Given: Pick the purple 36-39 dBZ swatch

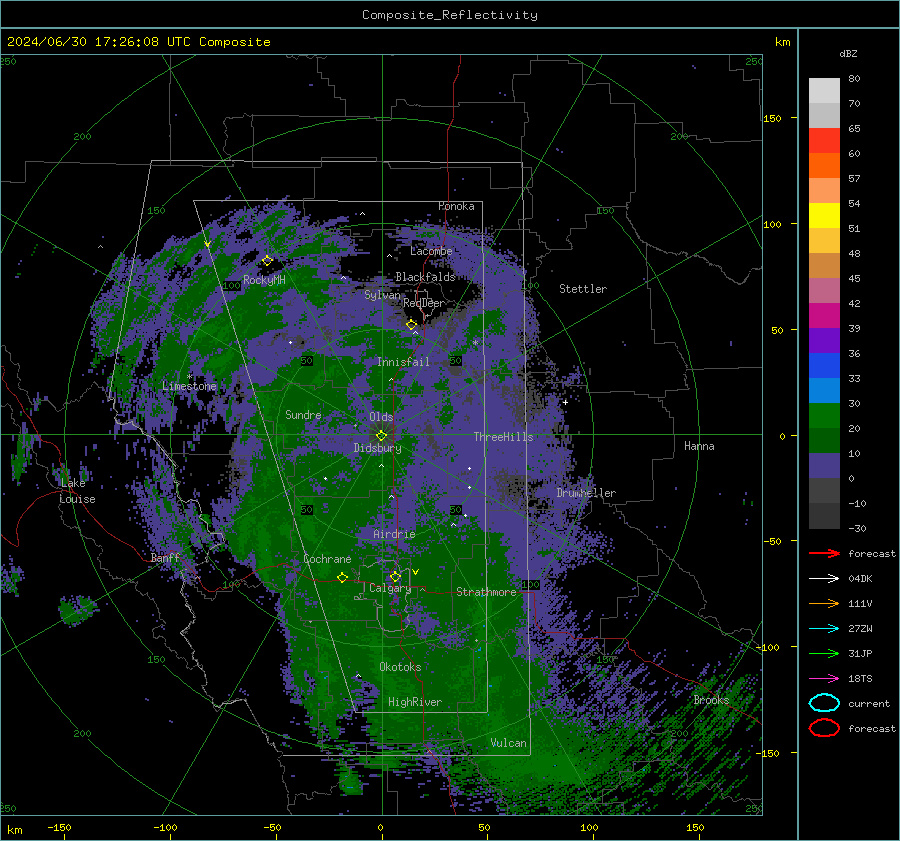Looking at the screenshot, I should coord(824,341).
